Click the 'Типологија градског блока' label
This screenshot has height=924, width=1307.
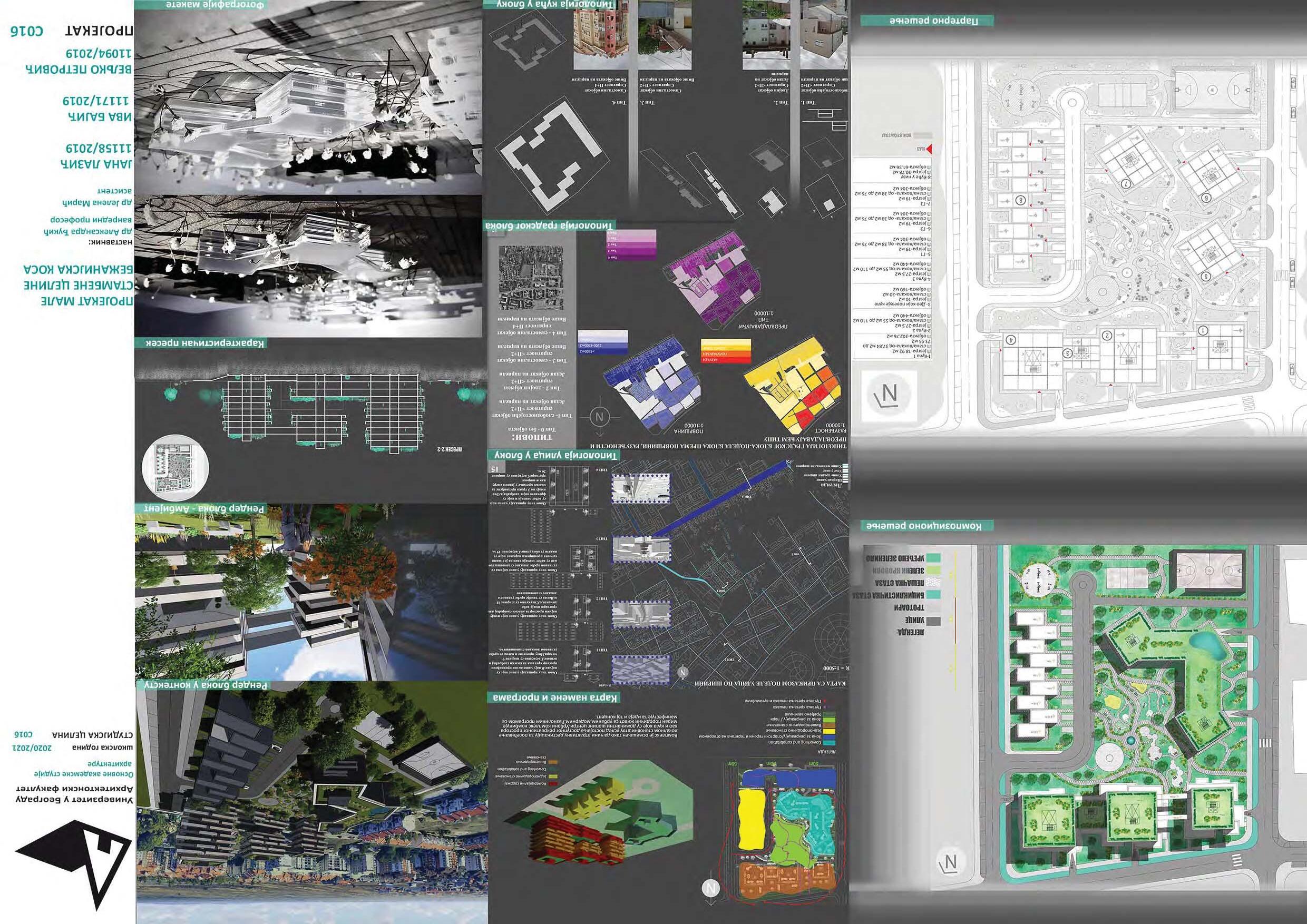[x=549, y=226]
